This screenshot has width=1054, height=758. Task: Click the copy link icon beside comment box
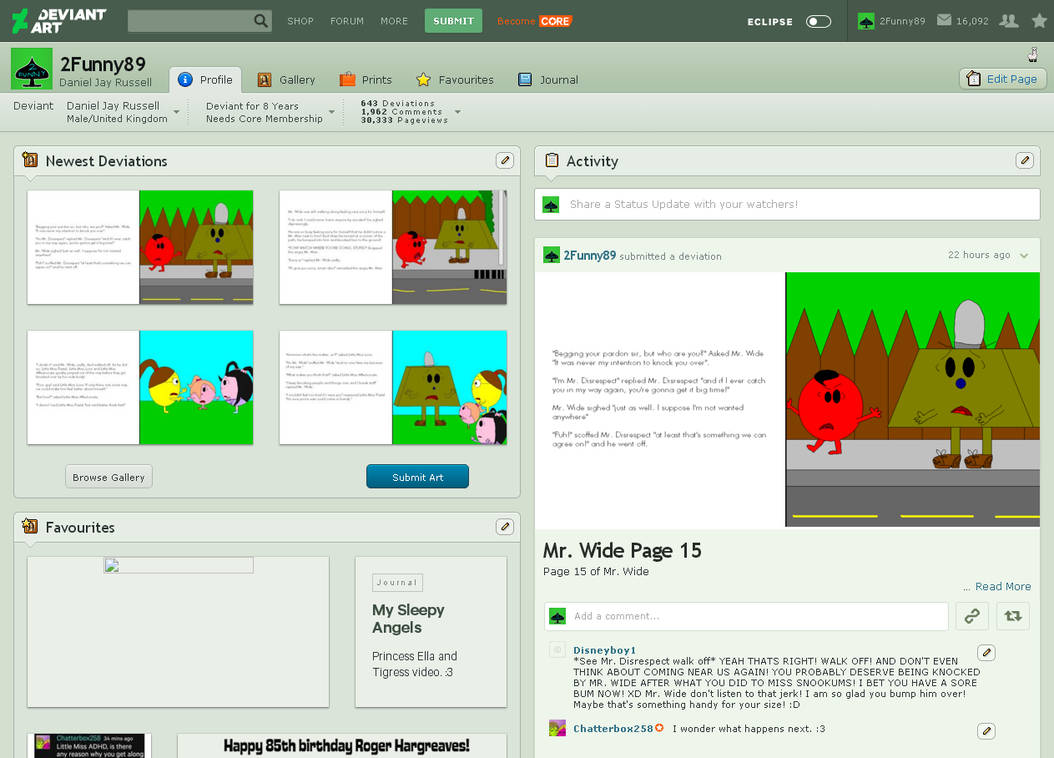pyautogui.click(x=972, y=616)
